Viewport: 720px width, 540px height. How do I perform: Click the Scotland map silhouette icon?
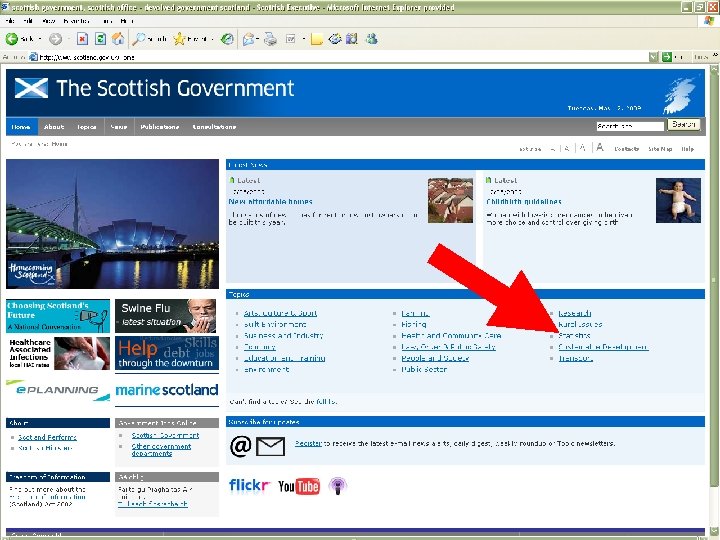pos(680,96)
